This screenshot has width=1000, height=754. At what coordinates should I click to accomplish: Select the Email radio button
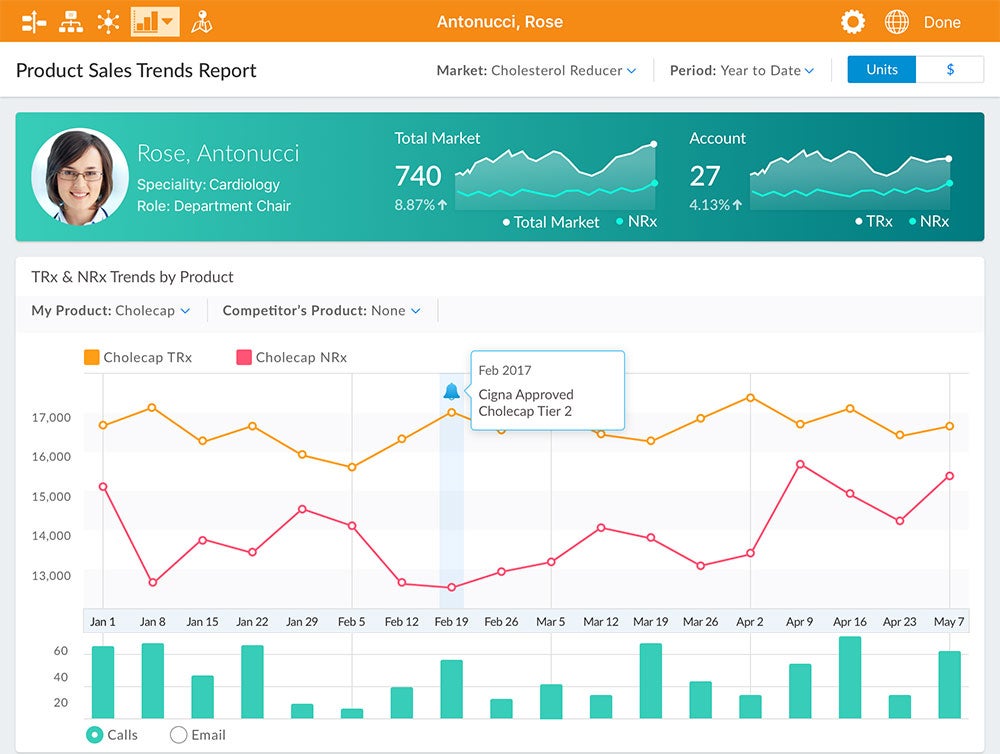(x=179, y=735)
